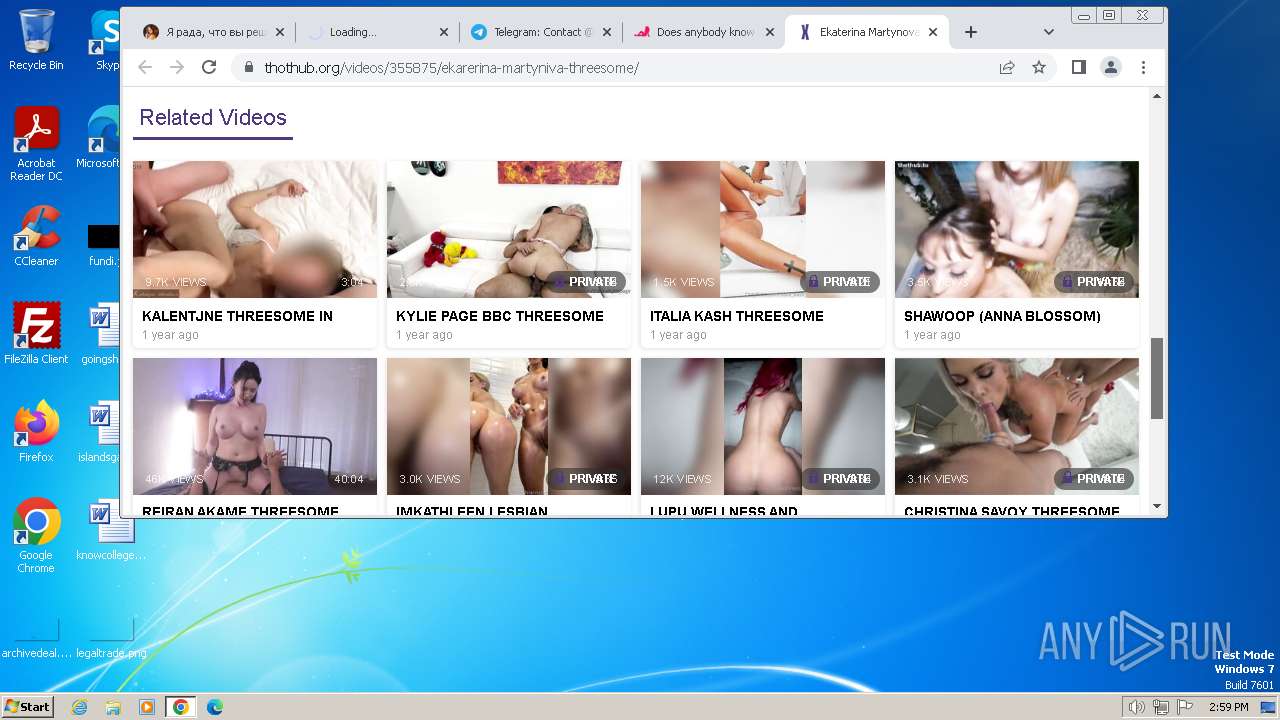Click the page scrollbar up arrow
The image size is (1280, 720).
pyautogui.click(x=1157, y=96)
